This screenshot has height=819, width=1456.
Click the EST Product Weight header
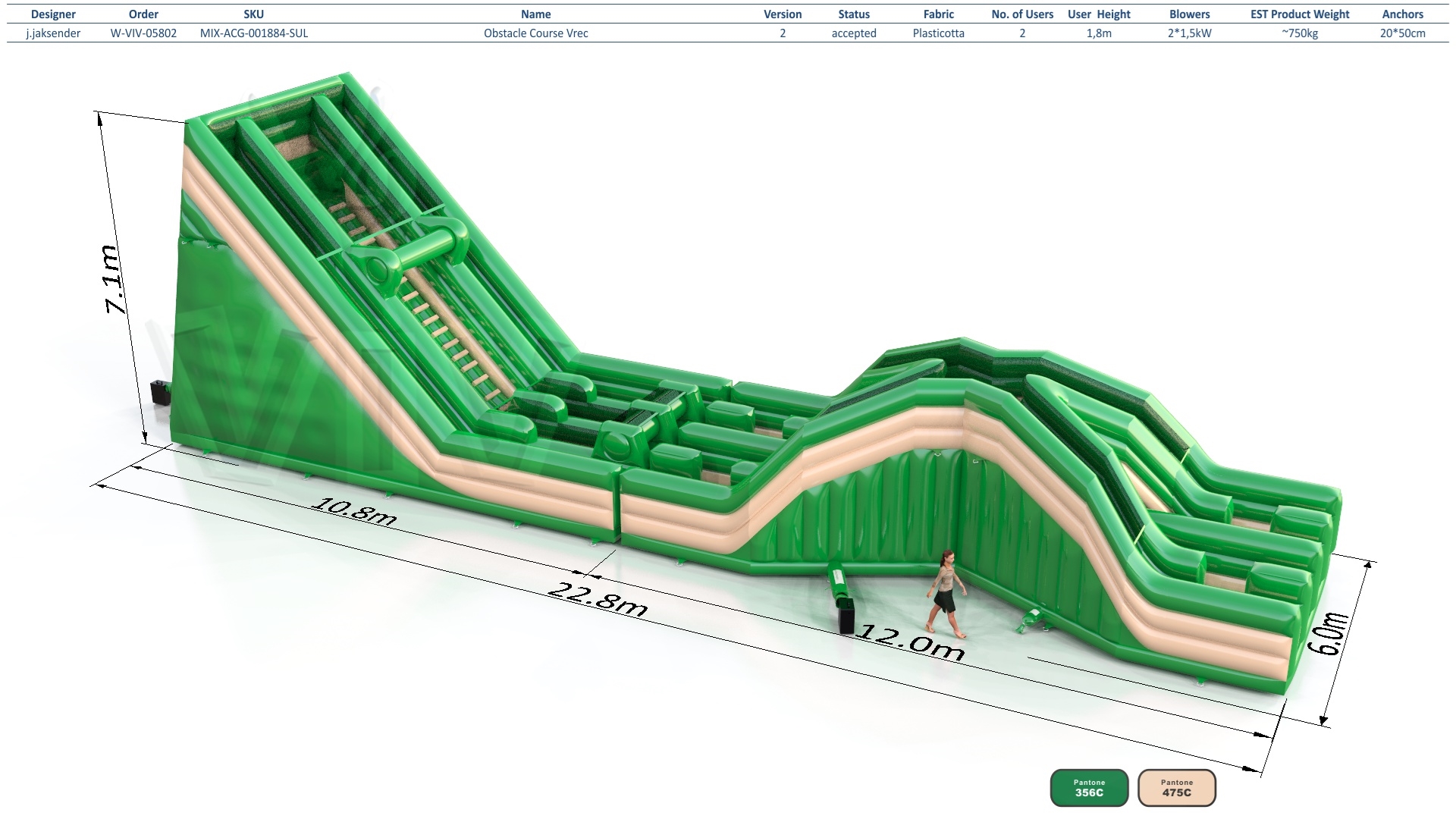coord(1300,14)
